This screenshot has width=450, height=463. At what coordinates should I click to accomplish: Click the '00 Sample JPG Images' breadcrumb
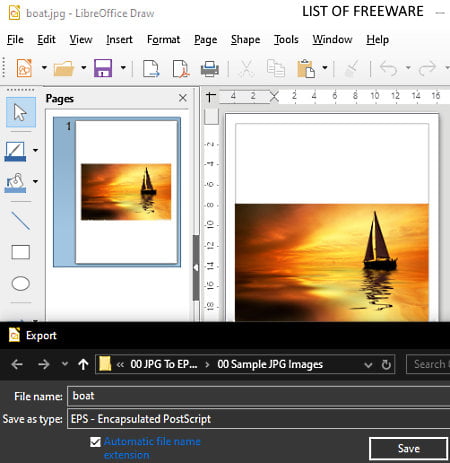click(270, 364)
